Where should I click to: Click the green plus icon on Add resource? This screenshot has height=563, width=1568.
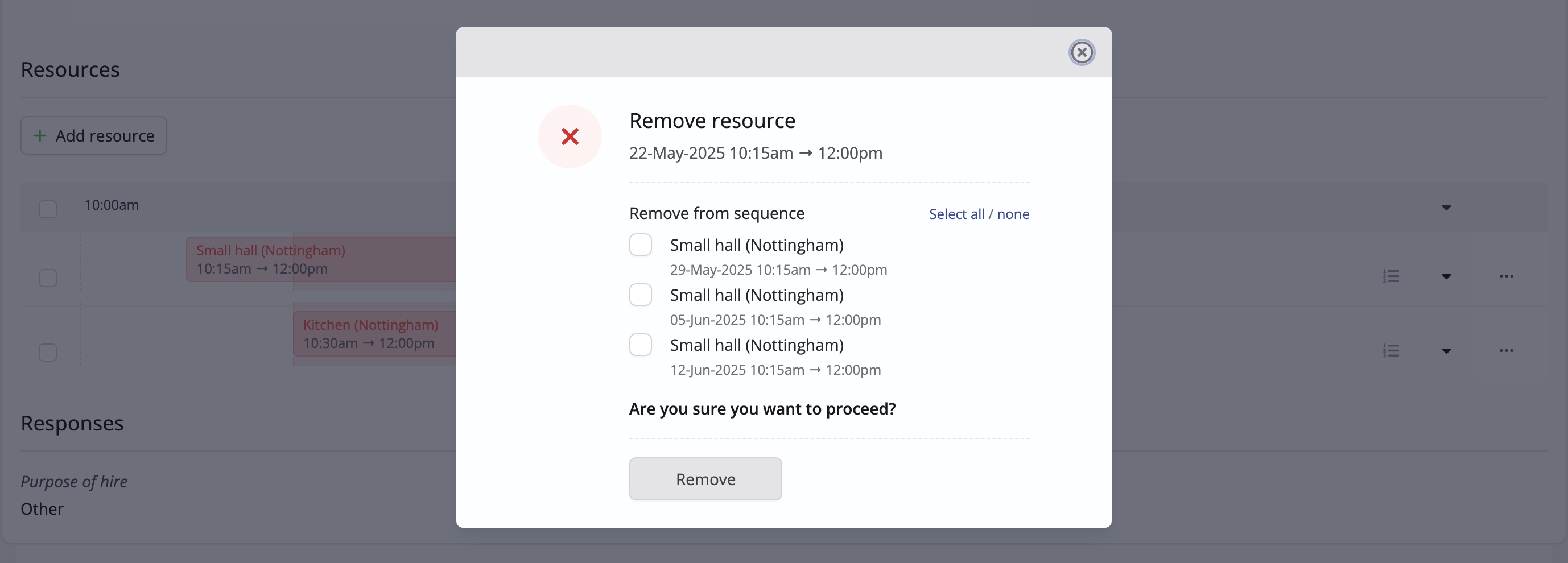click(x=40, y=135)
